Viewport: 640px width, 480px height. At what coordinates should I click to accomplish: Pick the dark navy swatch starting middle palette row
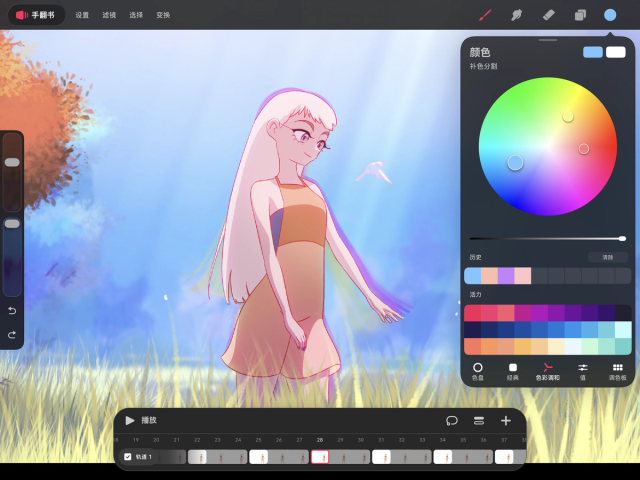(x=473, y=330)
